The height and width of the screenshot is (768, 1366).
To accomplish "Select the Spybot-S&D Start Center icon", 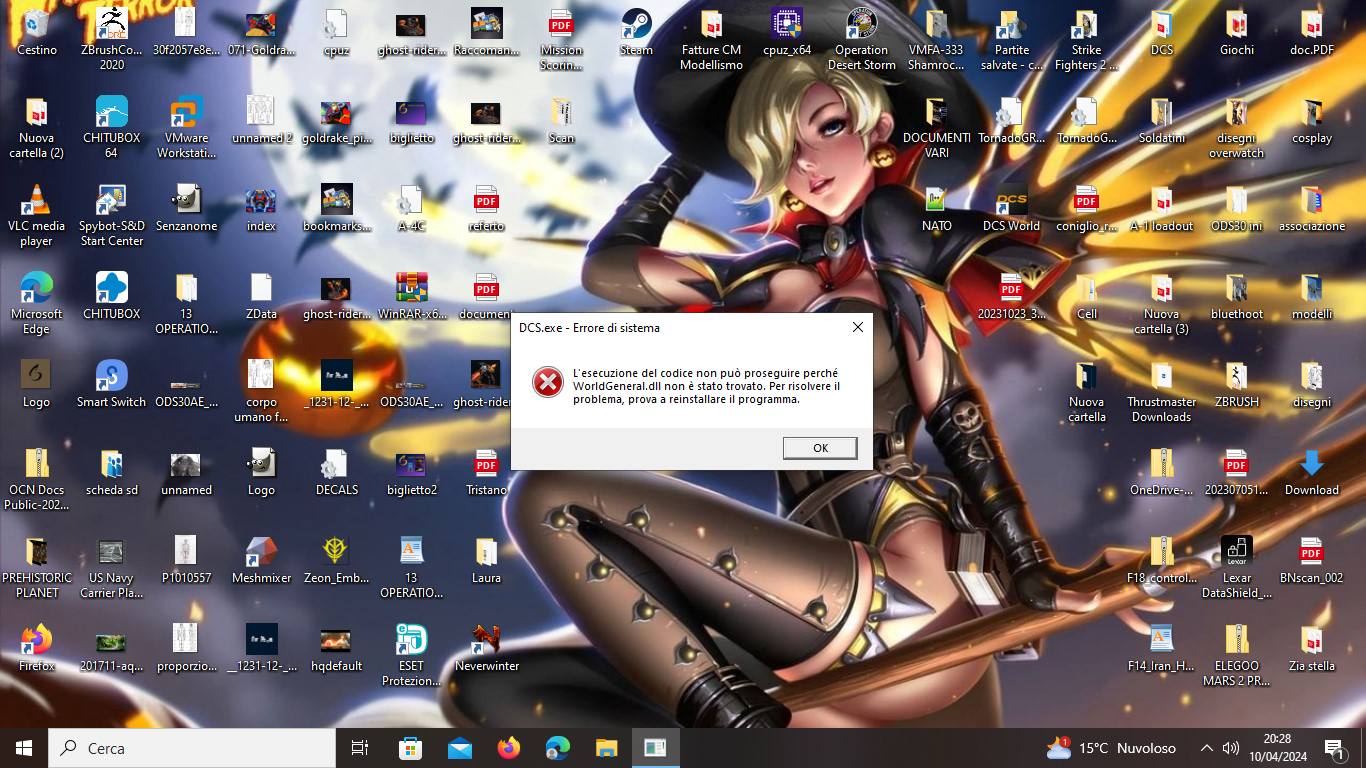I will pyautogui.click(x=111, y=214).
